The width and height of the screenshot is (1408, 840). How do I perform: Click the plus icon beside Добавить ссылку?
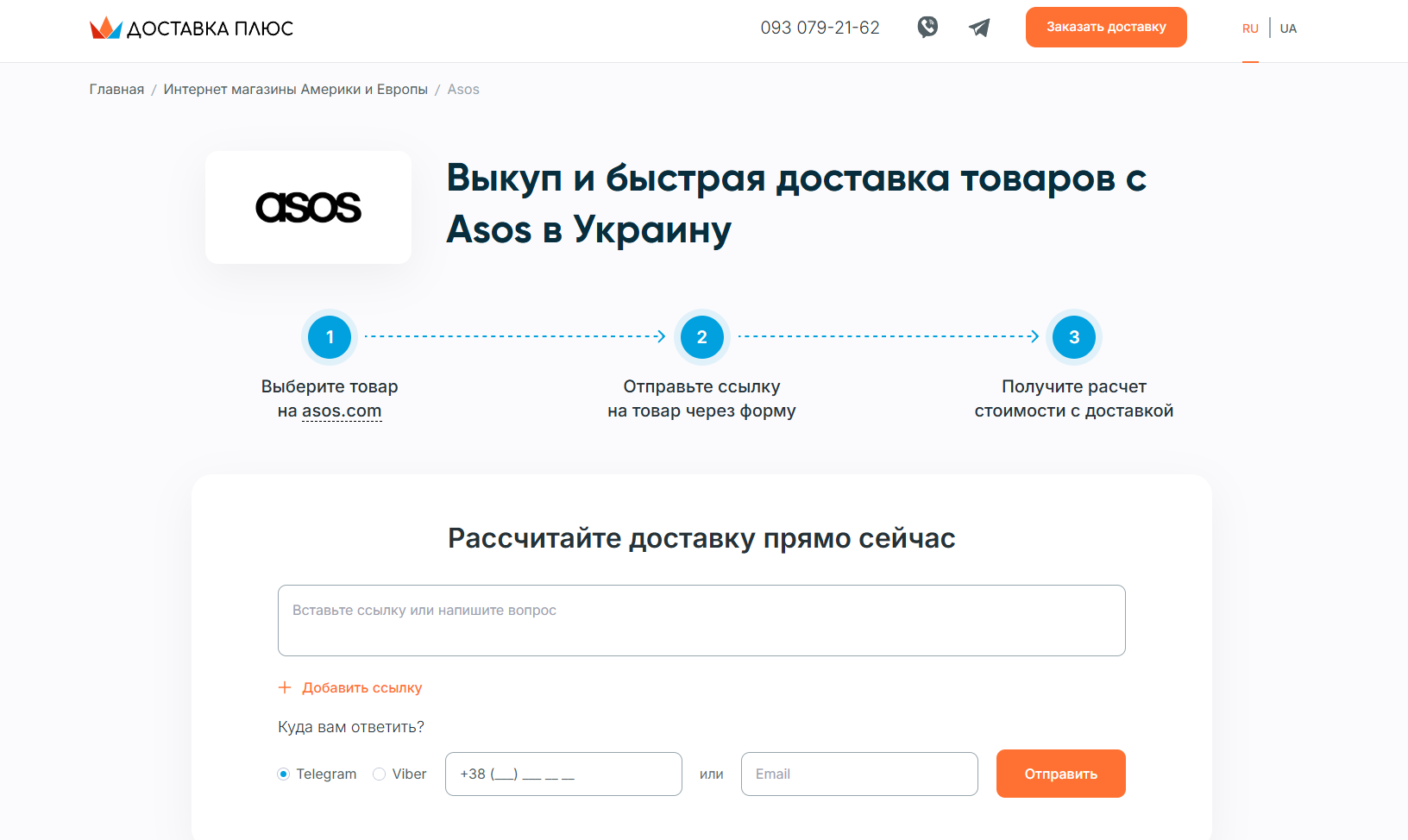tap(285, 687)
